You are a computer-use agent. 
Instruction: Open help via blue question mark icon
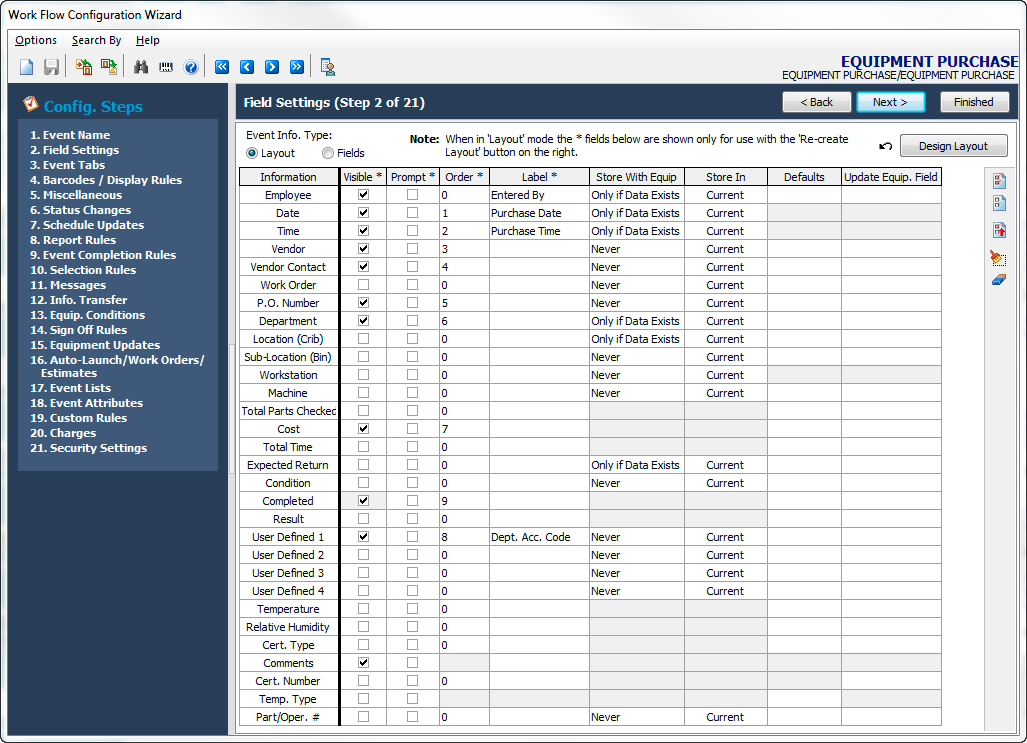pyautogui.click(x=191, y=67)
